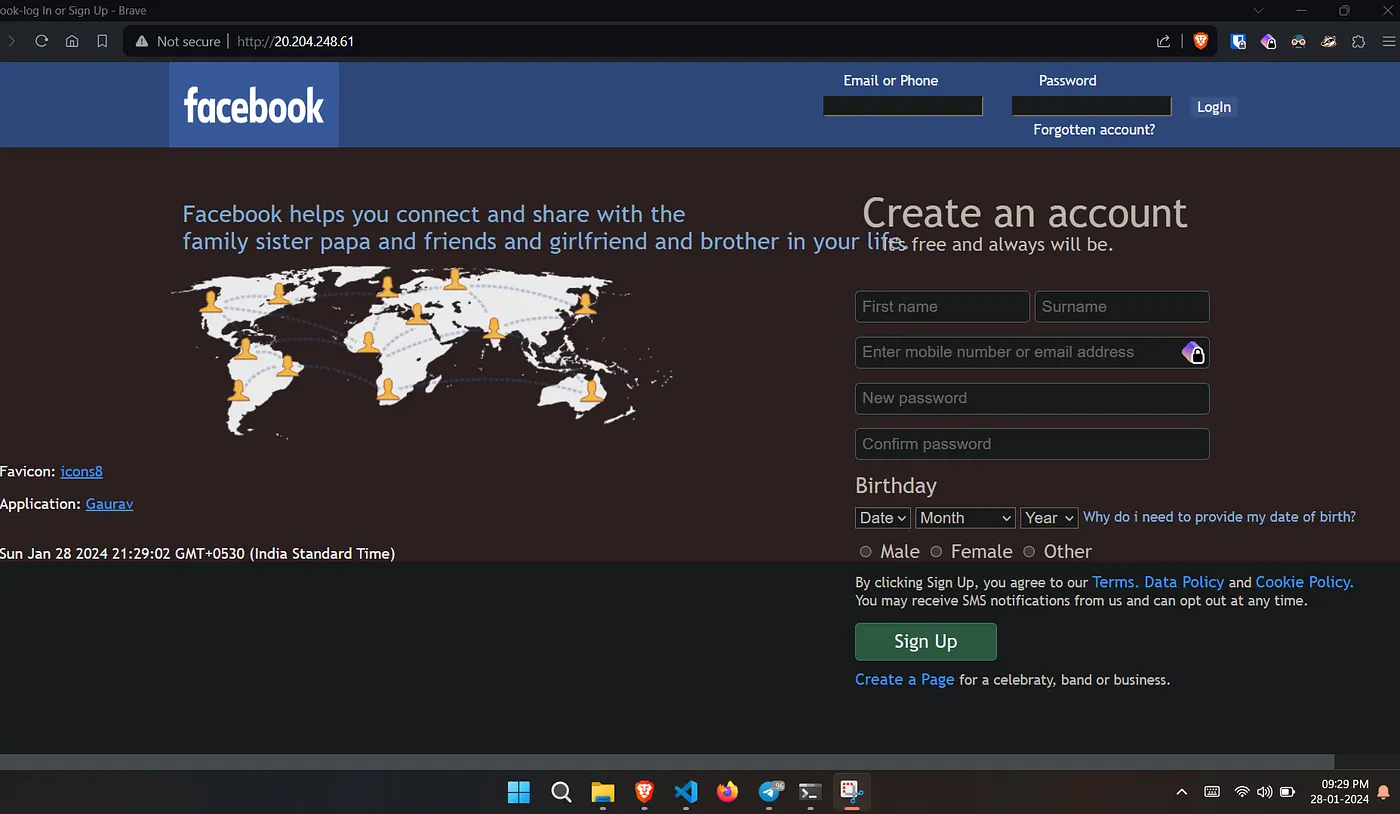This screenshot has height=814, width=1400.
Task: Open the share icon in address bar
Action: tap(1163, 41)
